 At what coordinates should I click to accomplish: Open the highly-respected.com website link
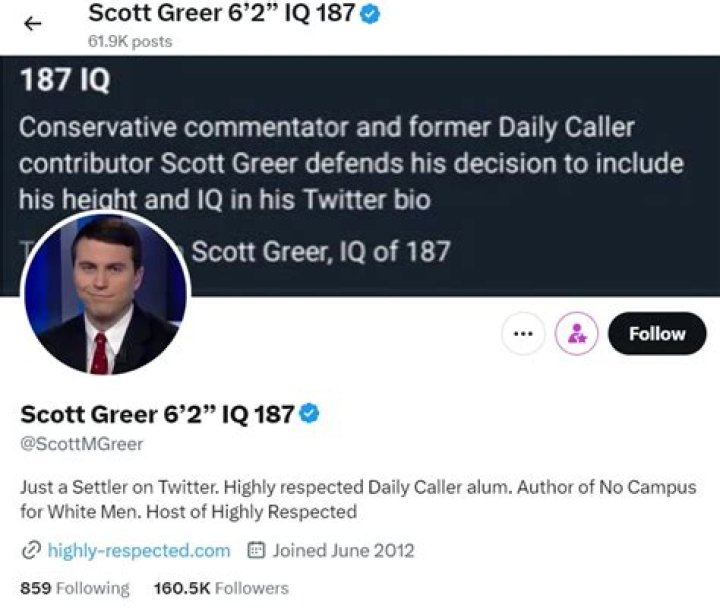pos(152,550)
